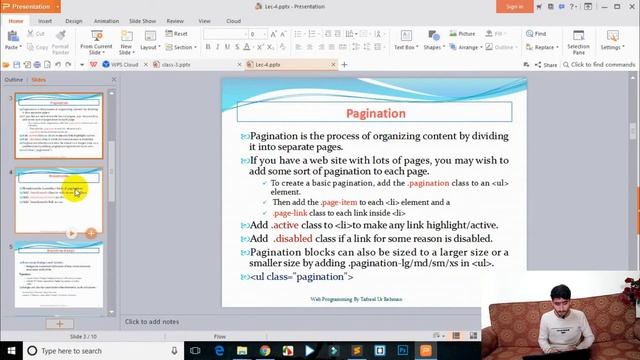The image size is (640, 360).
Task: Open the Selection Pane
Action: pos(578,42)
